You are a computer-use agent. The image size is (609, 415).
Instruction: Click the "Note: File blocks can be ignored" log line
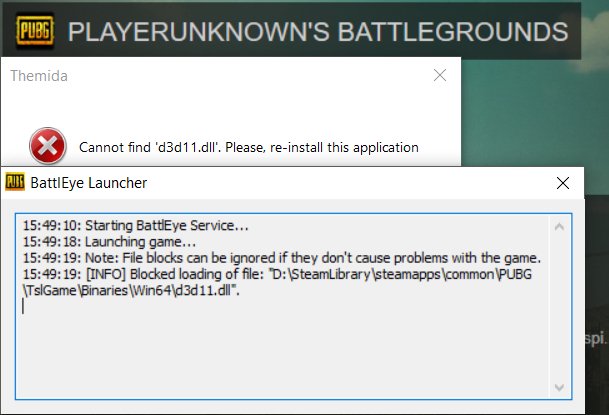point(282,258)
